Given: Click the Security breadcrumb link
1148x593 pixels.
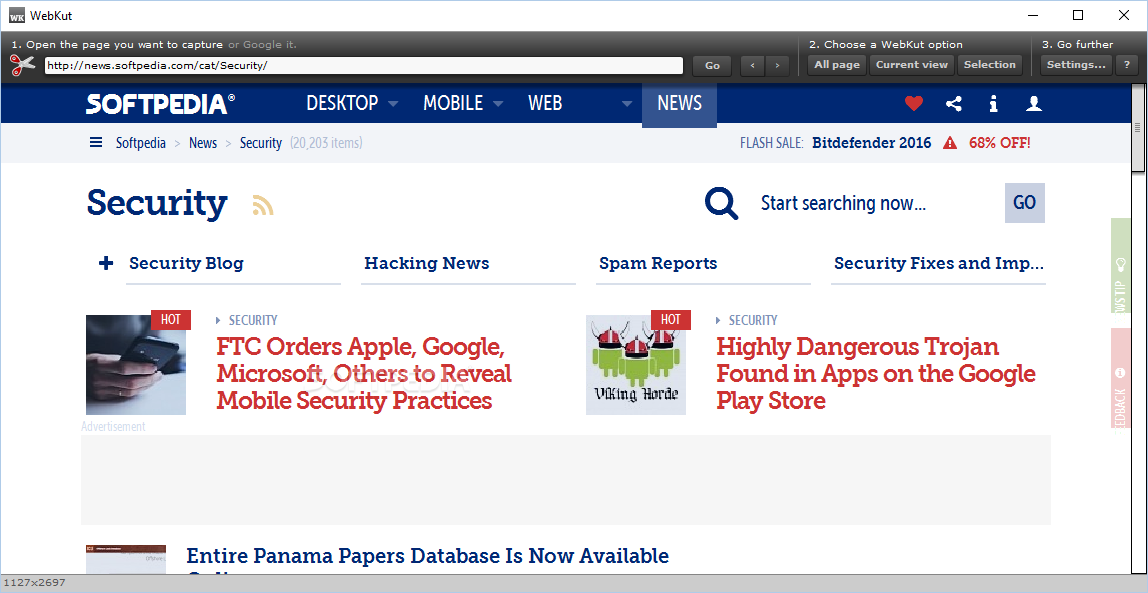Looking at the screenshot, I should 261,143.
